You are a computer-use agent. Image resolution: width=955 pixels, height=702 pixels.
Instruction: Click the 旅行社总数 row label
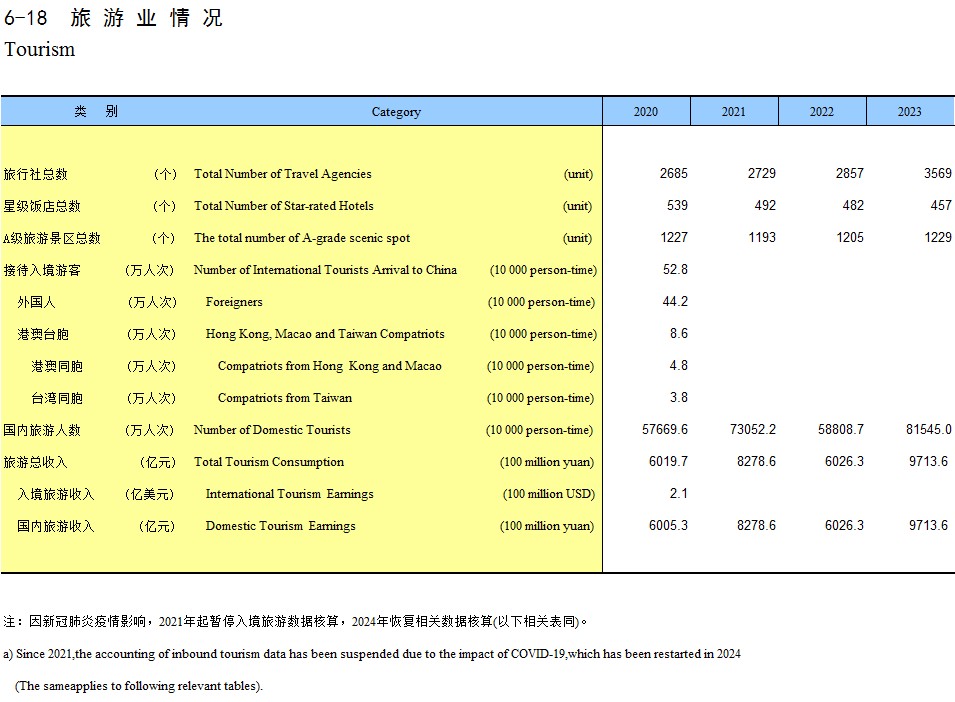click(35, 174)
